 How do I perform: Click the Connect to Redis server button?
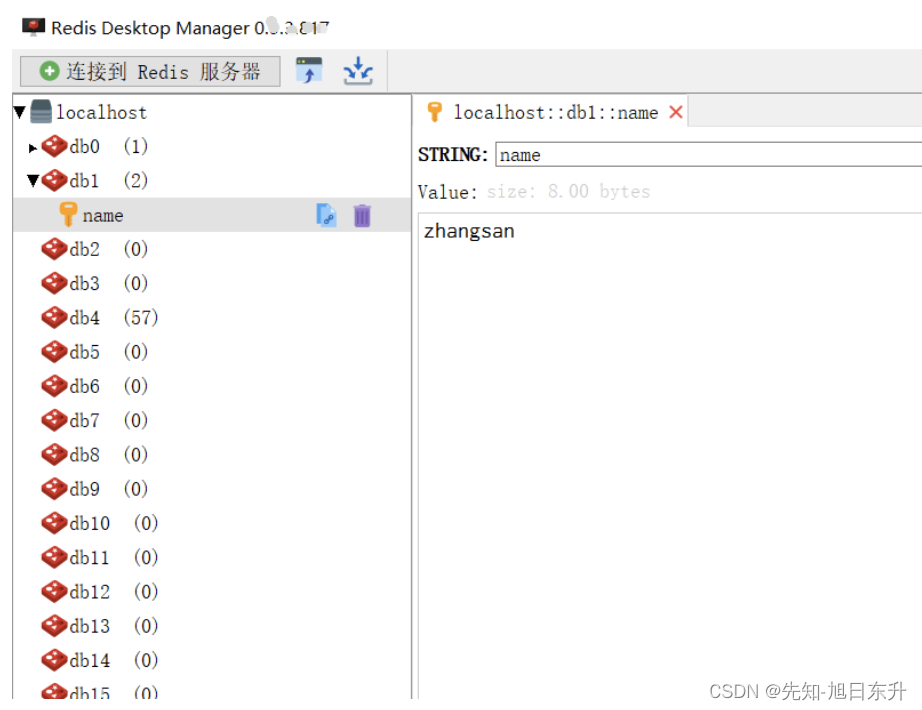pos(150,72)
